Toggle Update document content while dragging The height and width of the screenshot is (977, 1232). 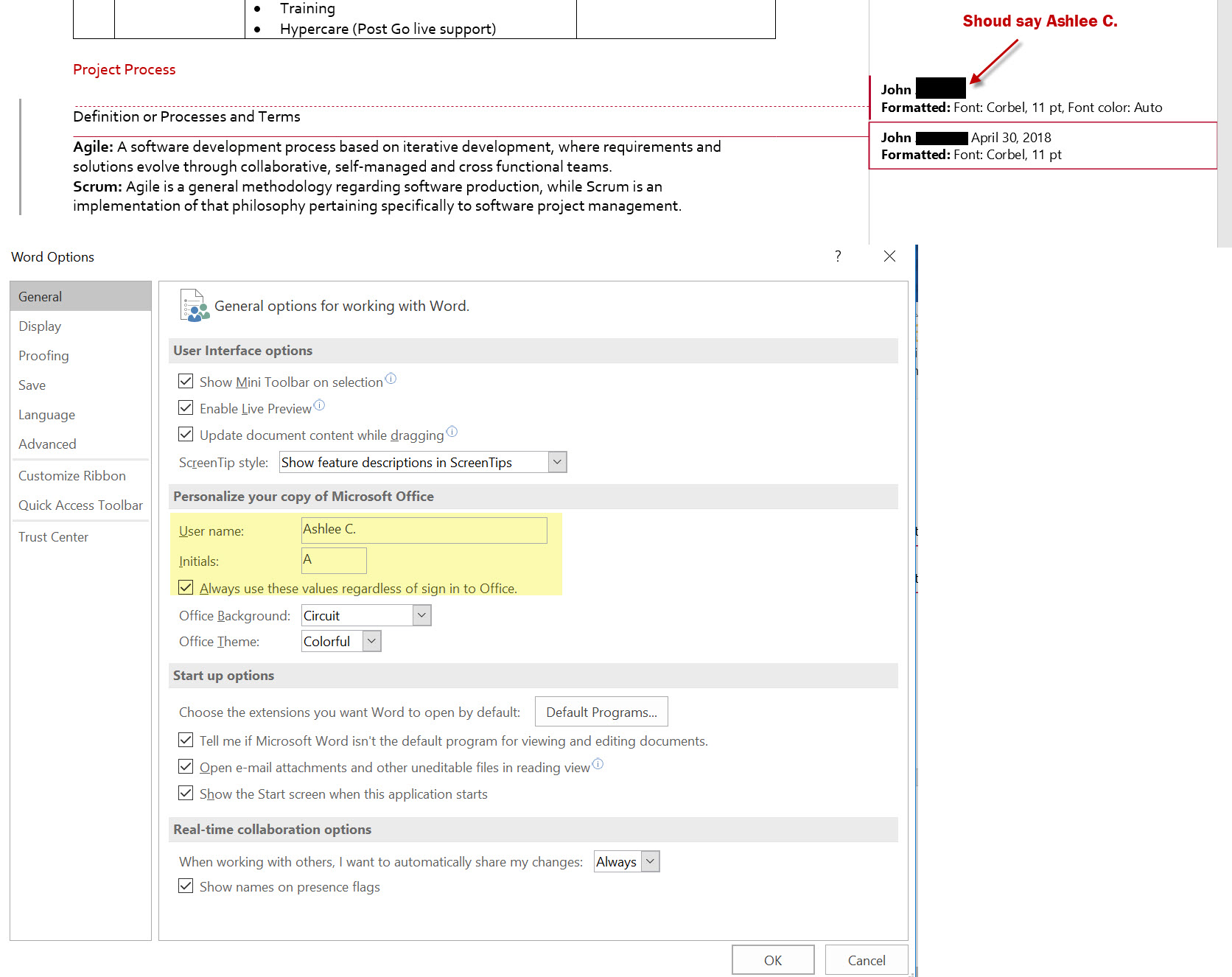pos(186,435)
